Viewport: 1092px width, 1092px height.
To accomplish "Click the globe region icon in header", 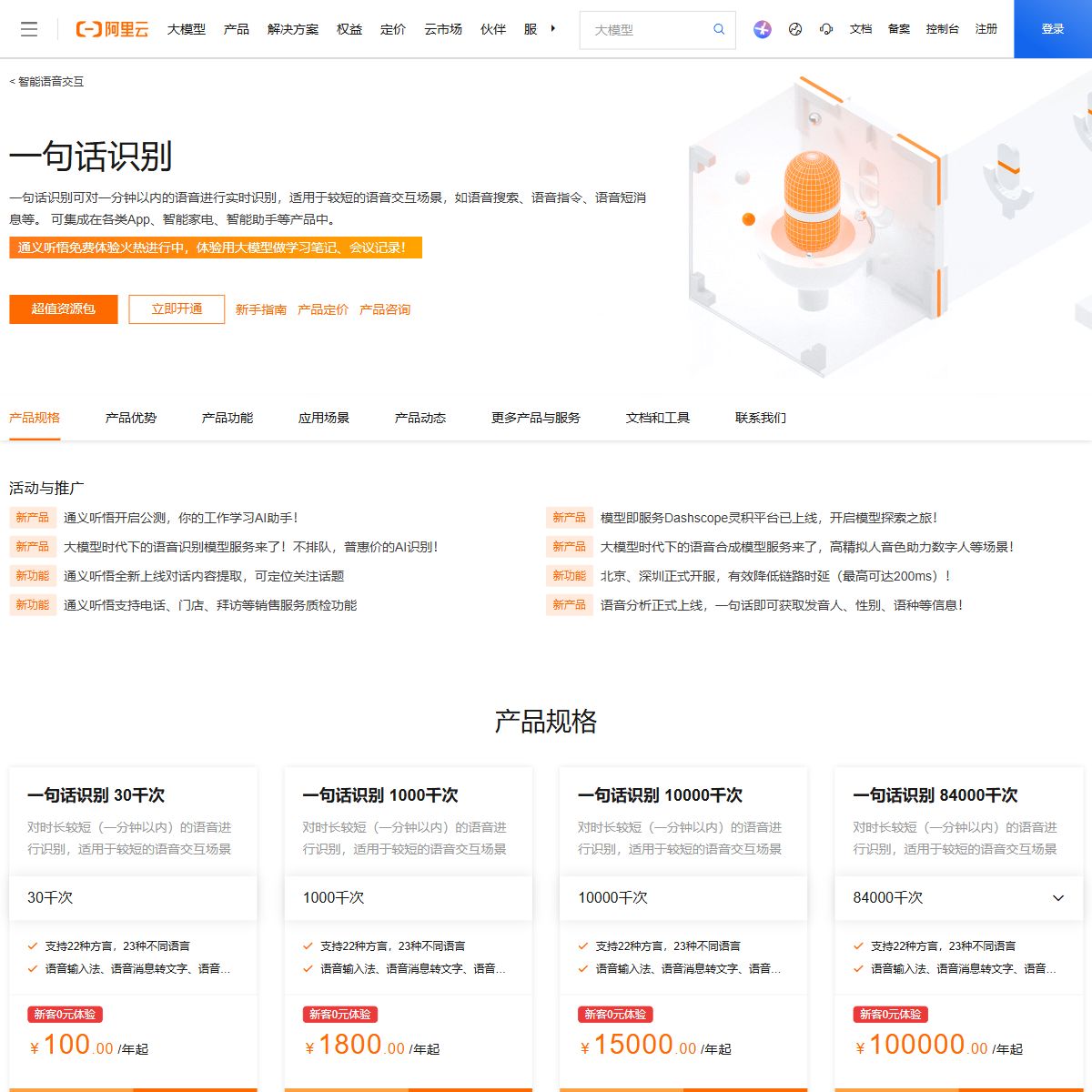I will pos(795,29).
